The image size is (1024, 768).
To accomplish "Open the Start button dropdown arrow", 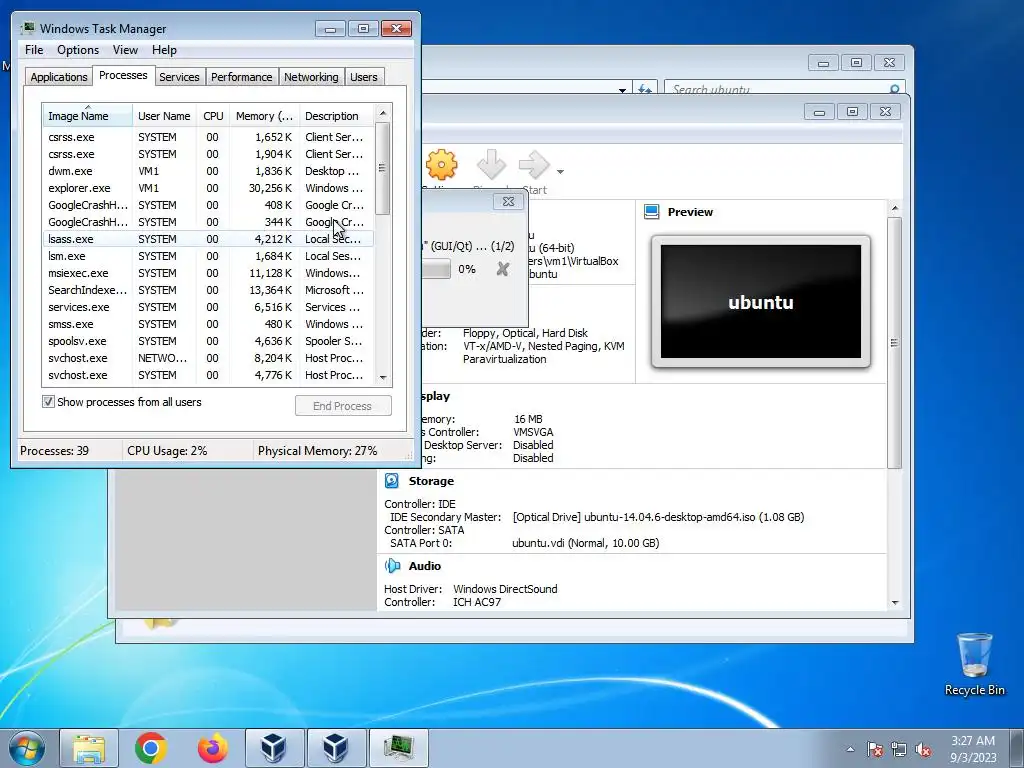I will [x=560, y=172].
